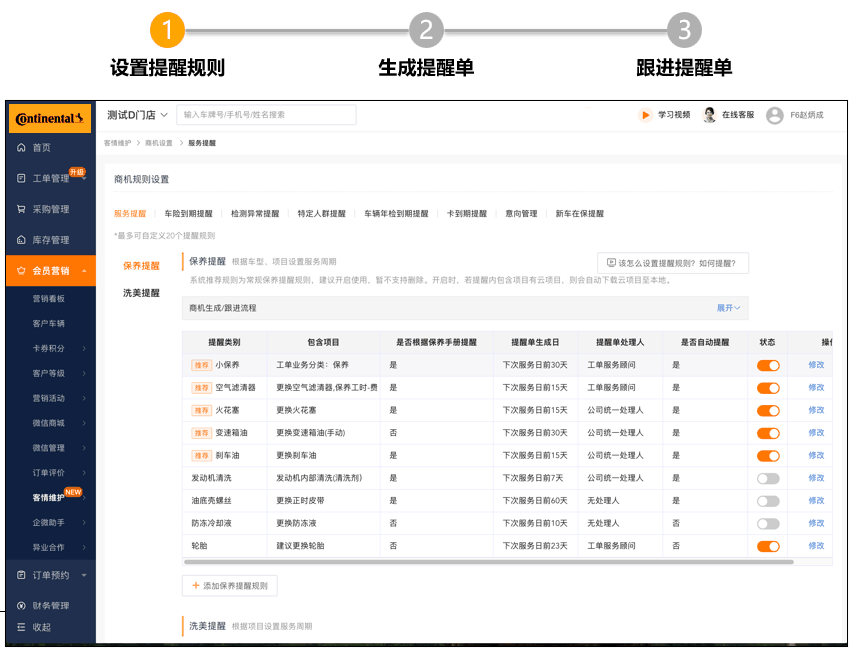Click 修改 for the 小保养 row

click(816, 365)
